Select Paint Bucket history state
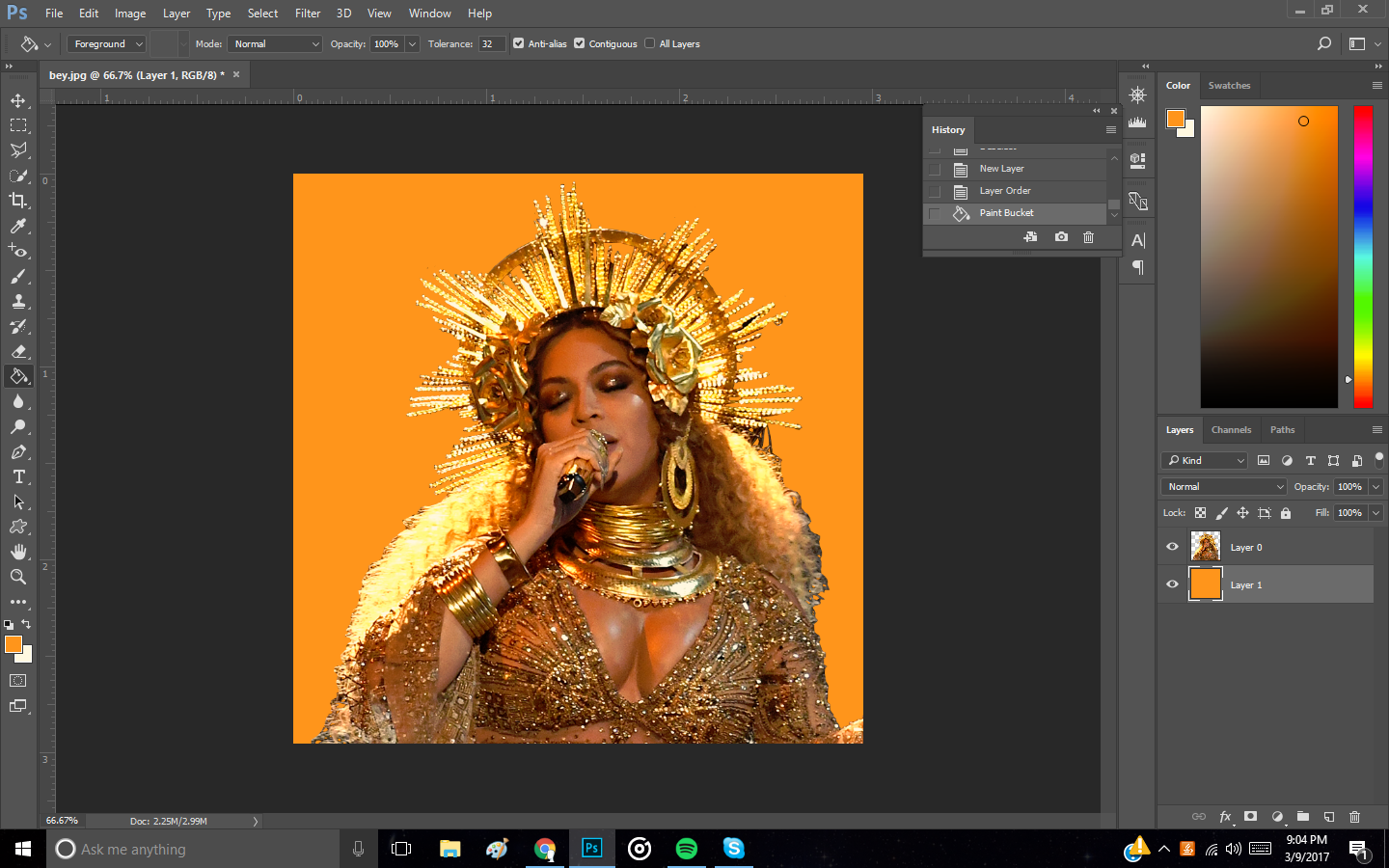 click(x=1015, y=213)
